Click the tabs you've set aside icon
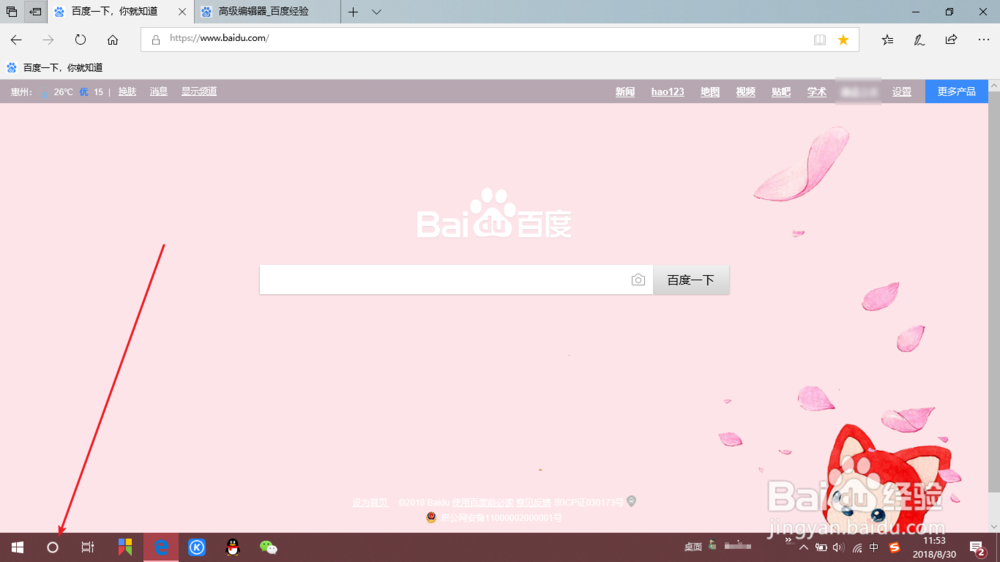1000x562 pixels. click(x=11, y=11)
